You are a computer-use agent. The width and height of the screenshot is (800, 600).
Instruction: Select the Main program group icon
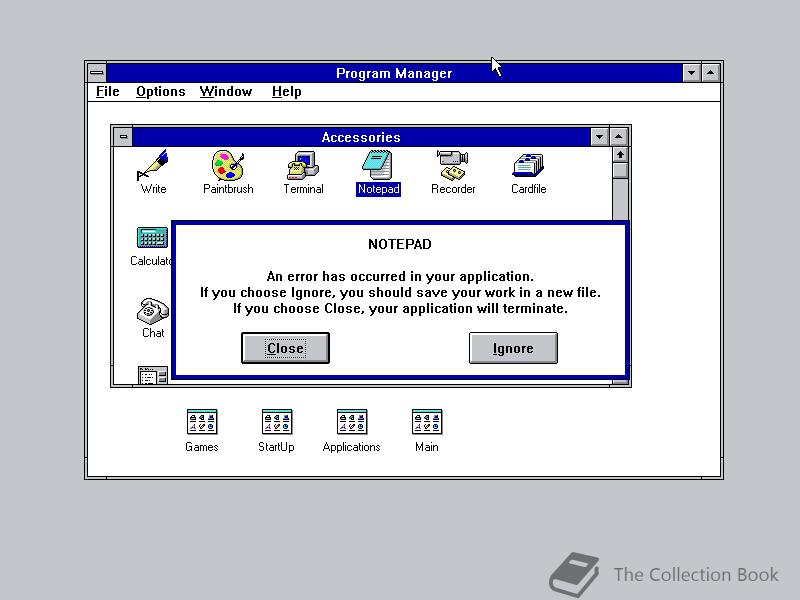click(427, 422)
